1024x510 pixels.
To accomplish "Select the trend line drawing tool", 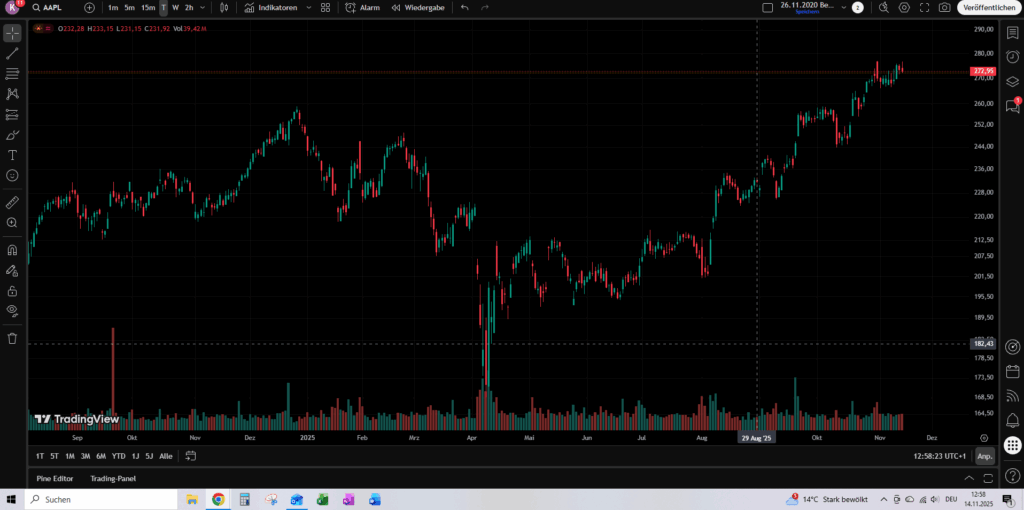I will pos(12,53).
